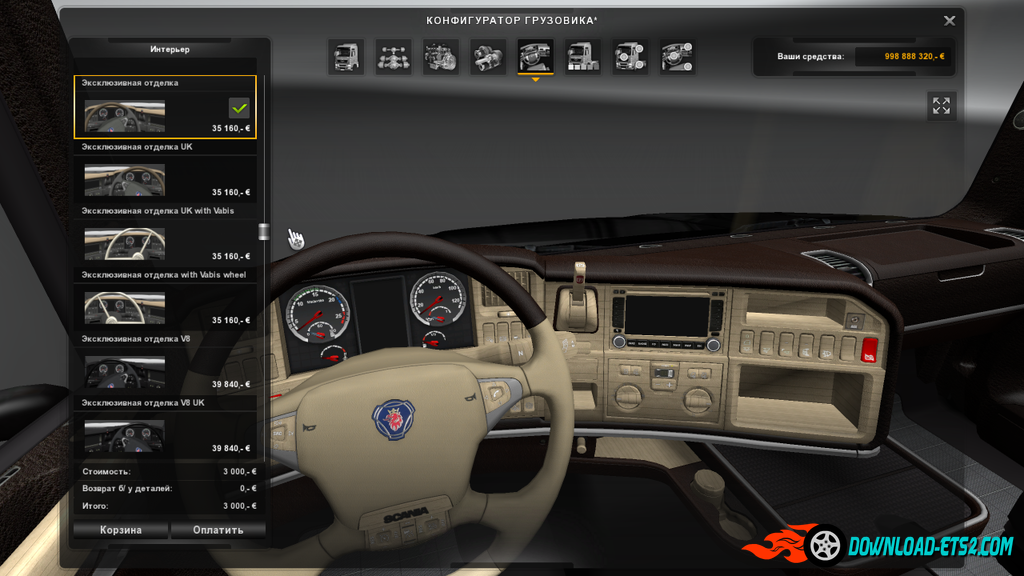Click the interior list scrollbar handle
Image resolution: width=1024 pixels, height=576 pixels.
click(264, 231)
